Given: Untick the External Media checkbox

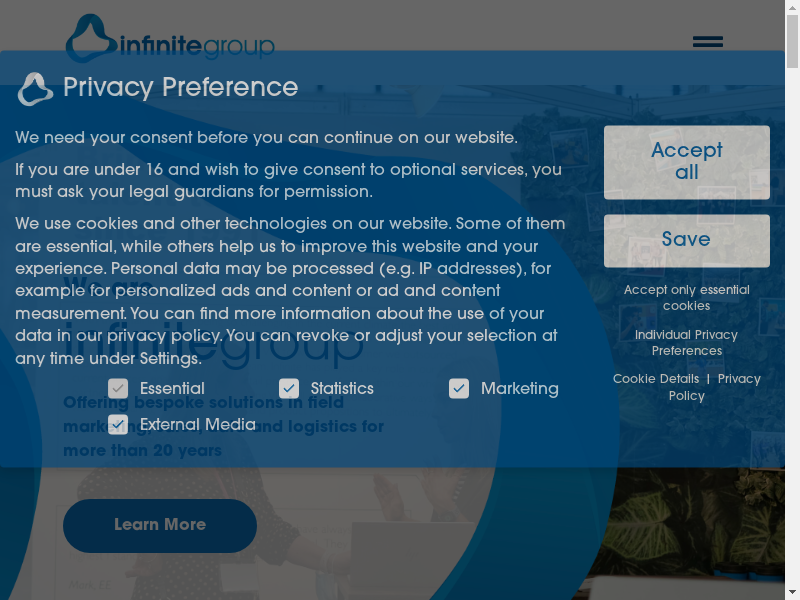Looking at the screenshot, I should (x=118, y=424).
